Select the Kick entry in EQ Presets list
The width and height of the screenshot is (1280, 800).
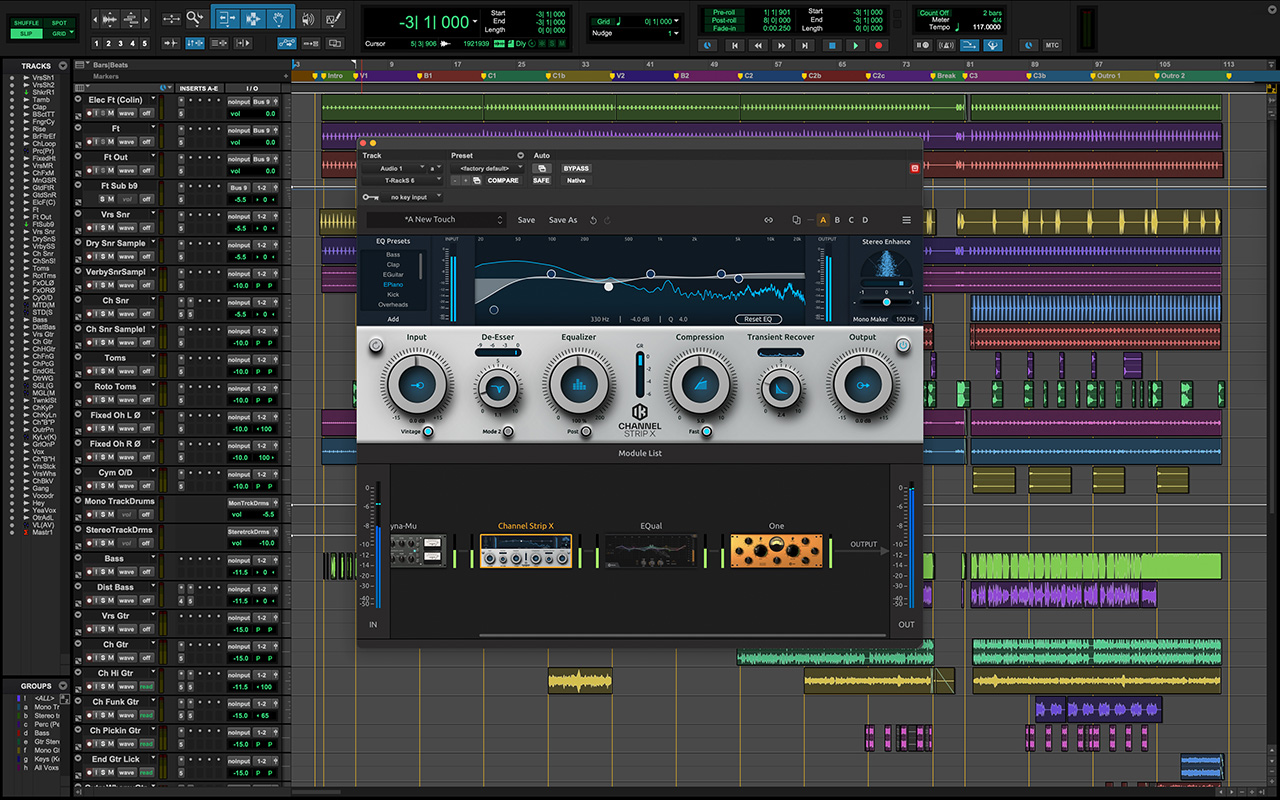coord(393,294)
